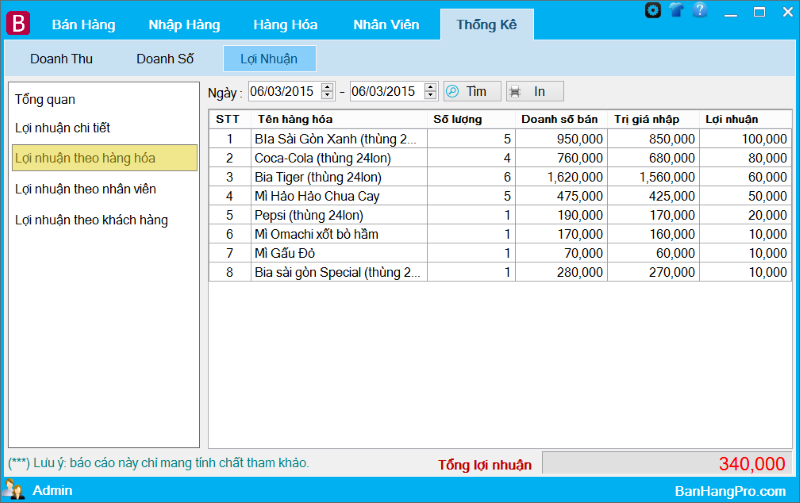Select Tổng quan in the sidebar
This screenshot has width=800, height=503.
pos(45,99)
